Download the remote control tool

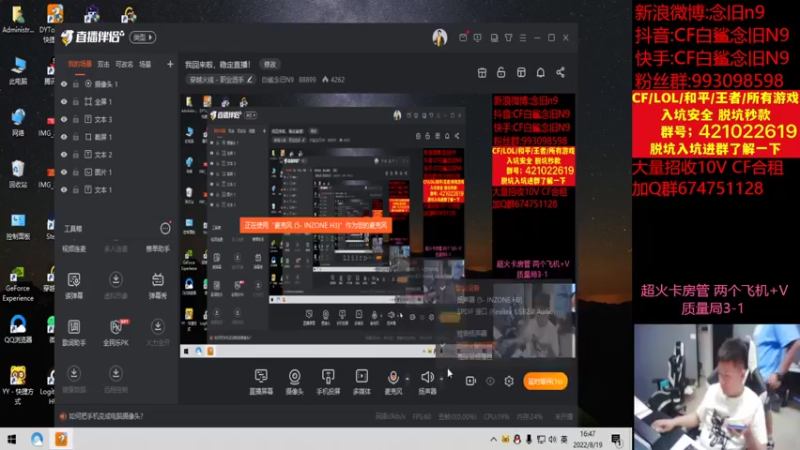tap(116, 379)
